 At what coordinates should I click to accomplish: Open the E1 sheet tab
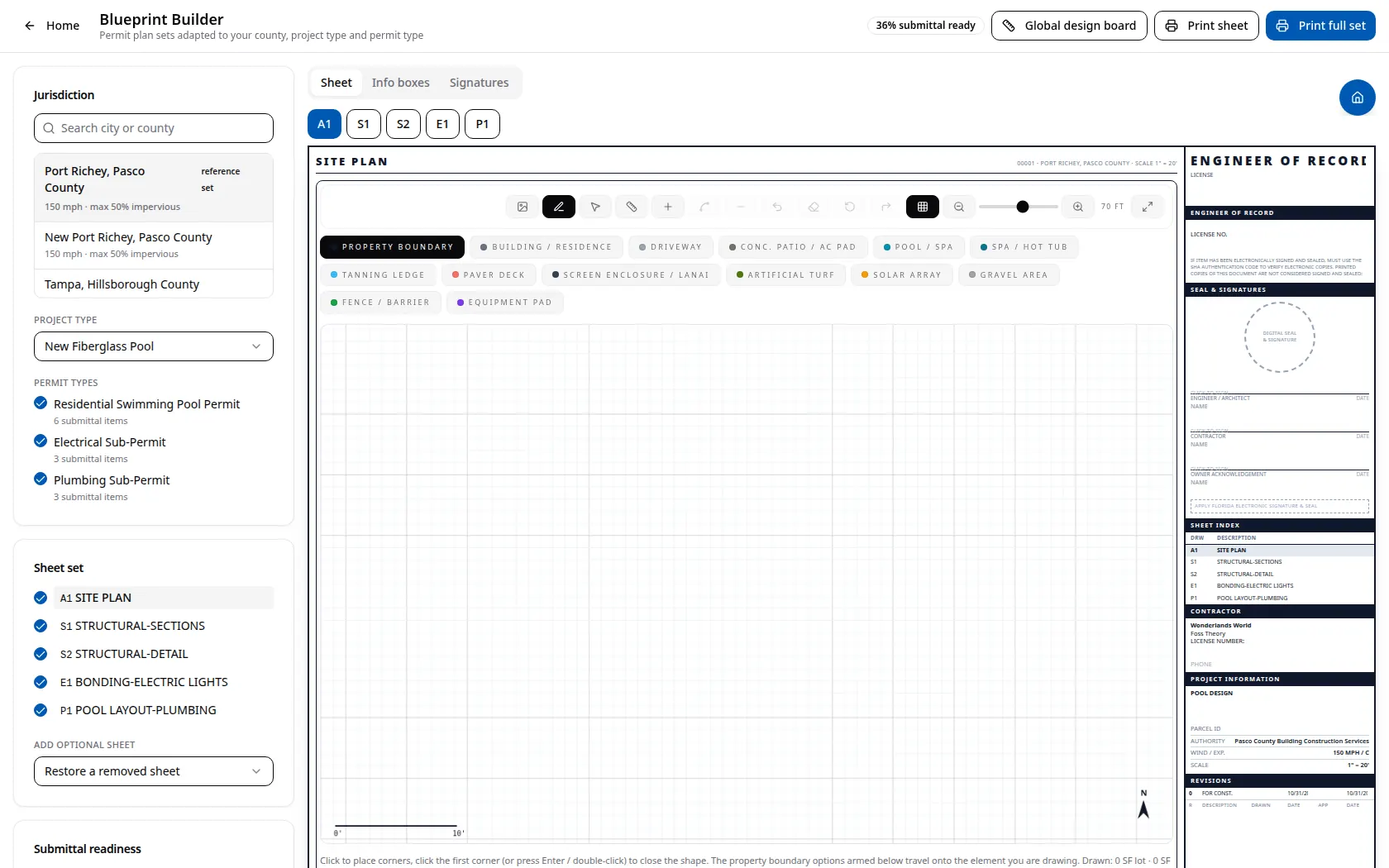tap(443, 124)
